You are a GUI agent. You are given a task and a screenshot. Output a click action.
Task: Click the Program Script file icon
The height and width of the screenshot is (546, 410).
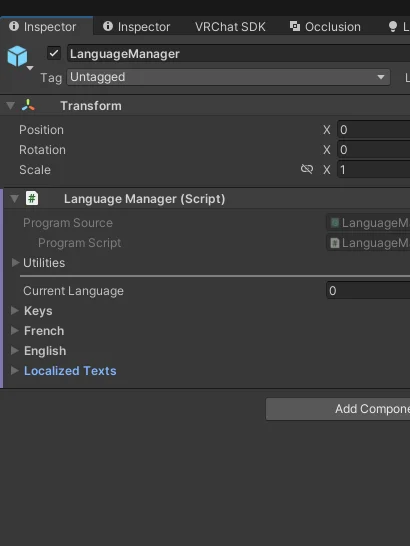tap(335, 243)
